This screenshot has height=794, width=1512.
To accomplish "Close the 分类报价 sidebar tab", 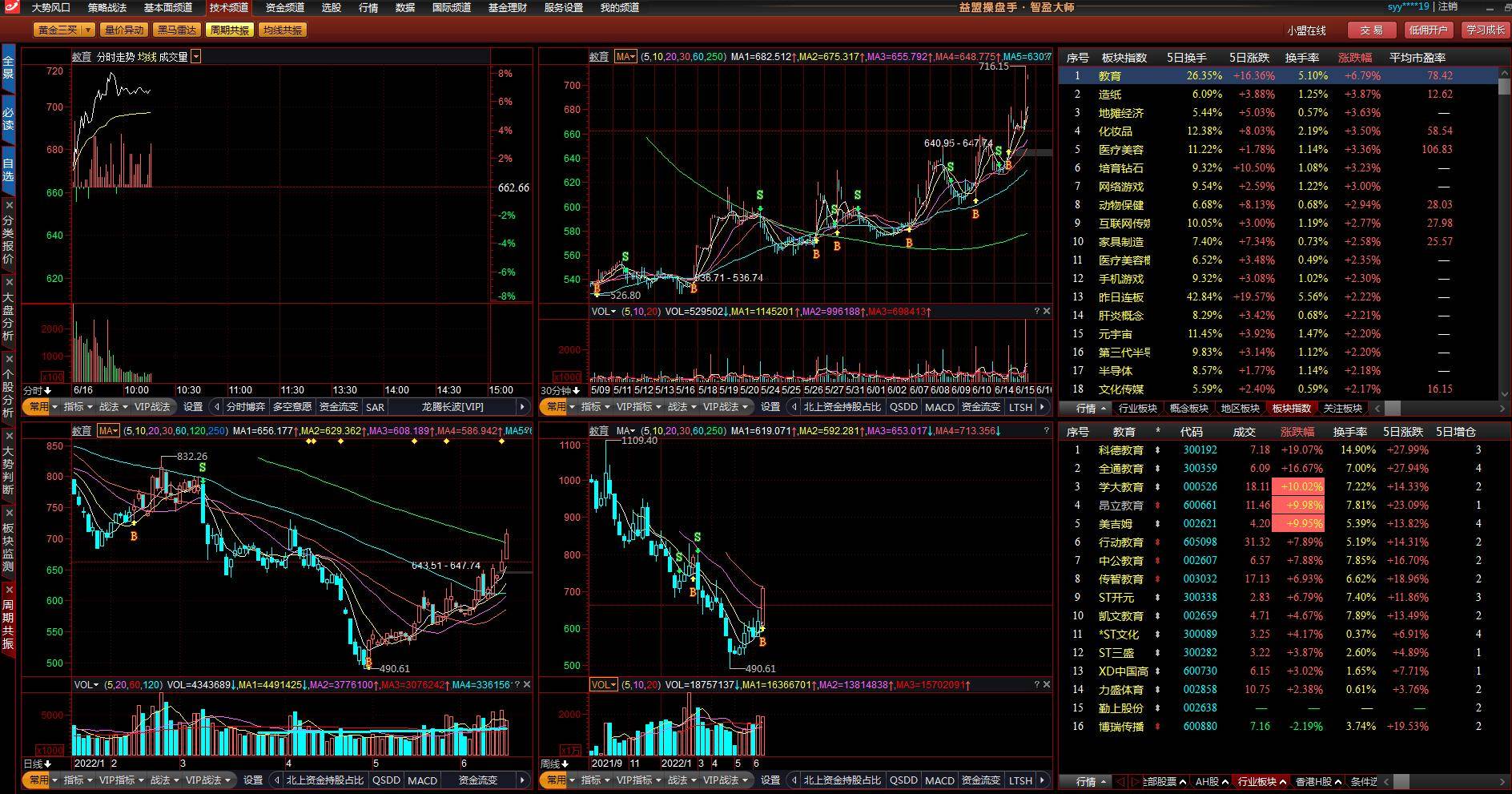I will pyautogui.click(x=9, y=206).
